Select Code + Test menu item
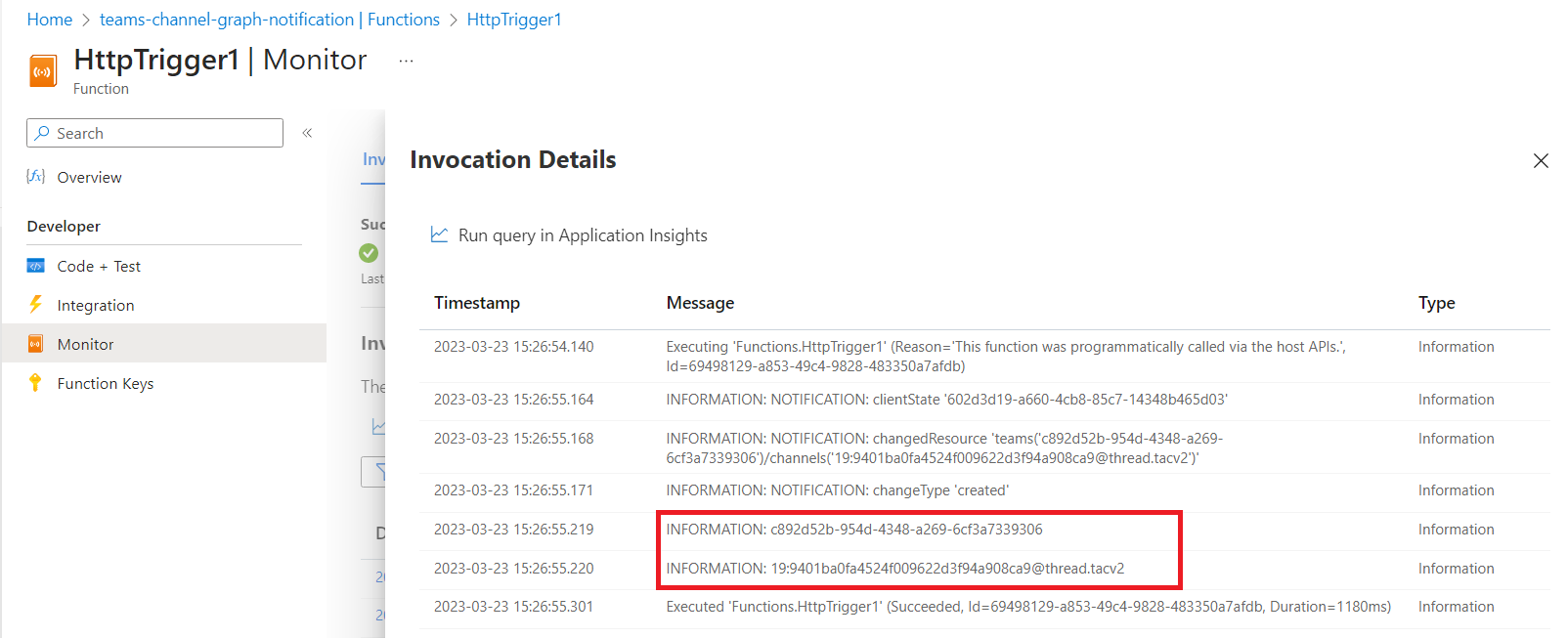Viewport: 1568px width, 638px height. pos(99,266)
